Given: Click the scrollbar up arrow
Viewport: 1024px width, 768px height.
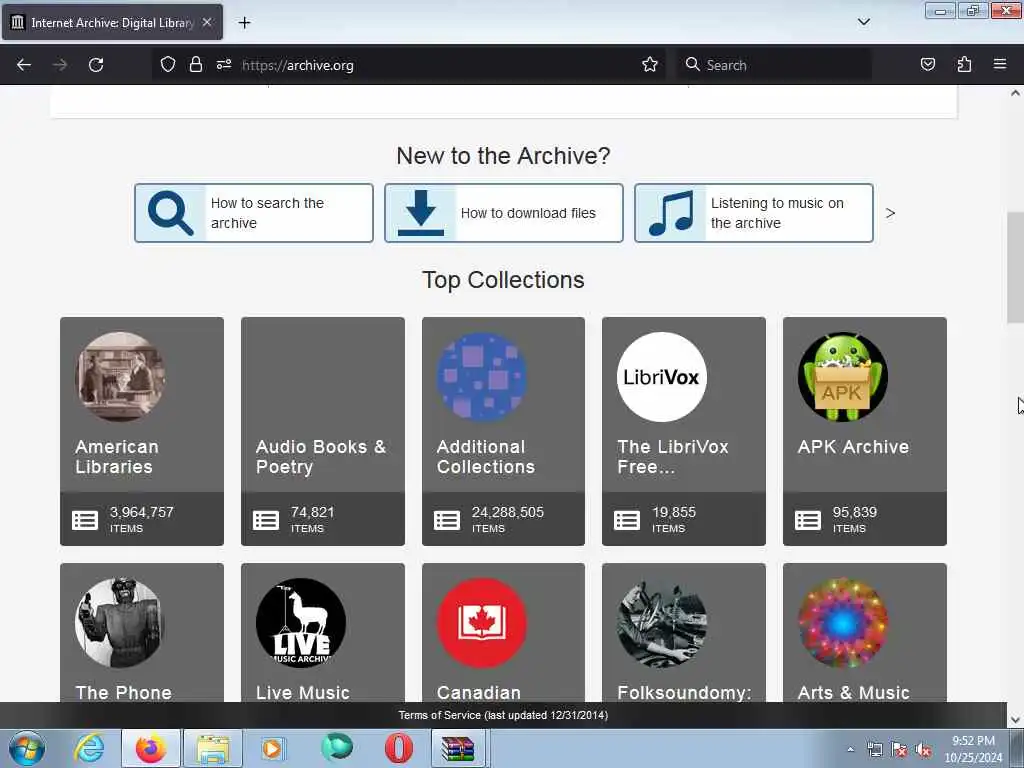Looking at the screenshot, I should click(x=1015, y=93).
